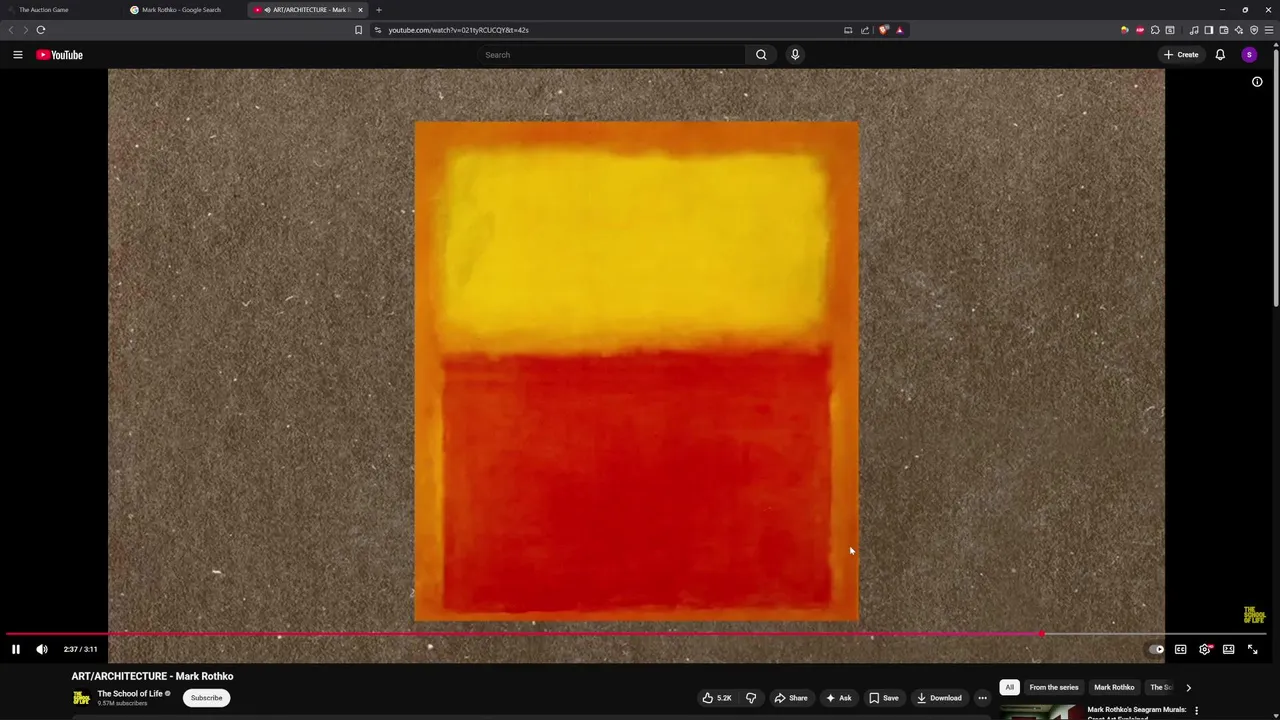Open player settings gear

click(1205, 649)
